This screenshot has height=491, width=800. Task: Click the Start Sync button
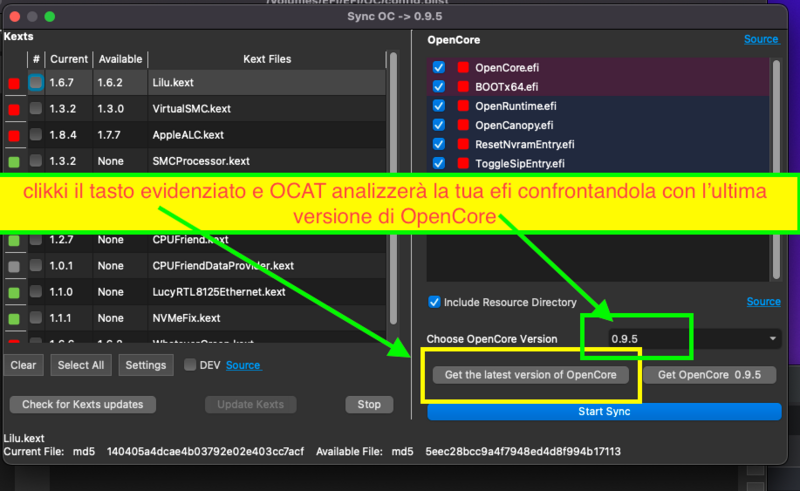604,411
